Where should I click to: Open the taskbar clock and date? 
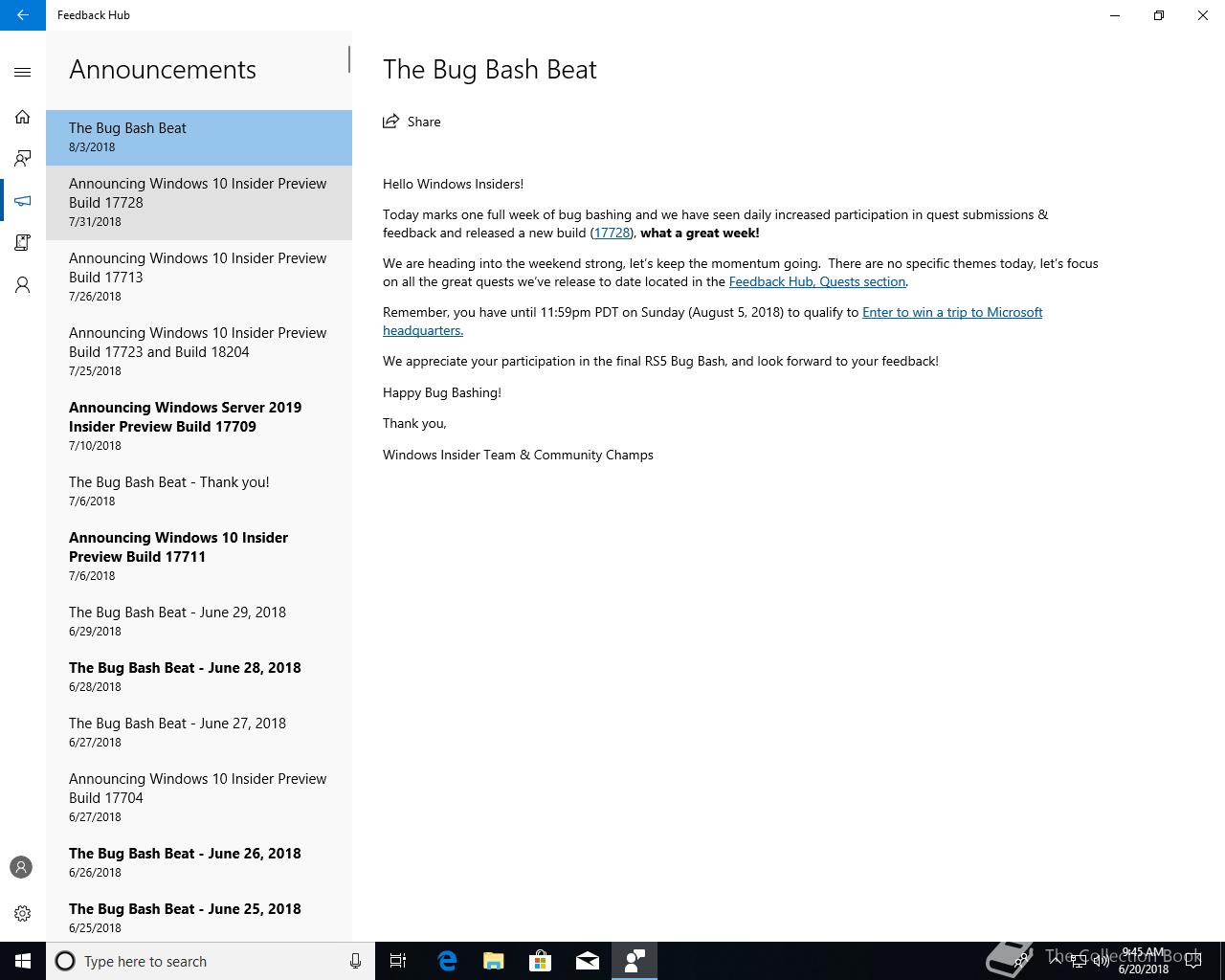coord(1144,961)
